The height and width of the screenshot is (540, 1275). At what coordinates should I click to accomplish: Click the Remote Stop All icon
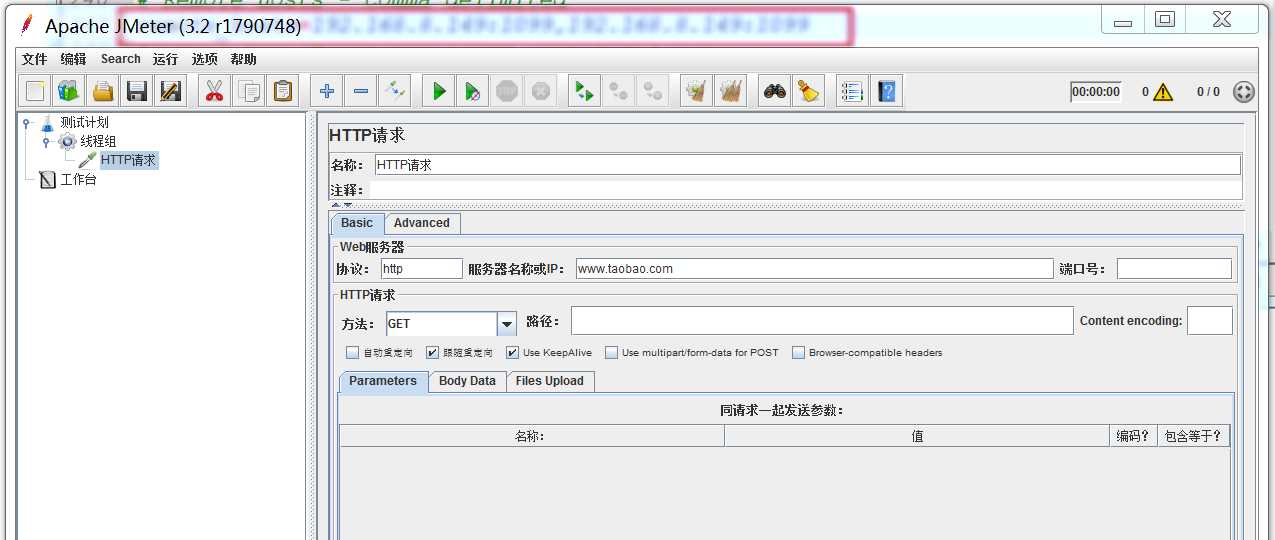coord(619,92)
